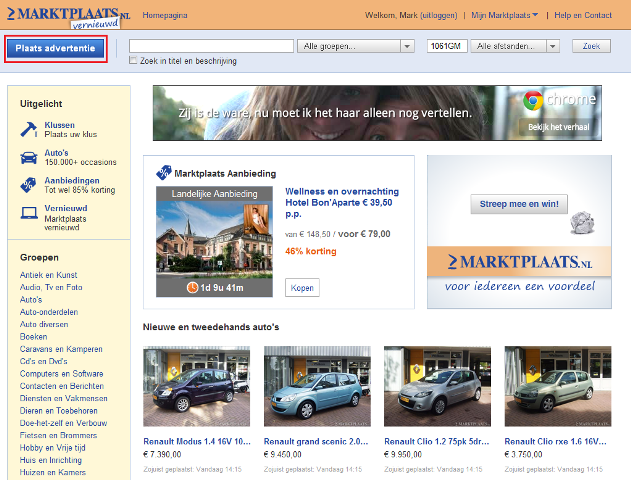The width and height of the screenshot is (631, 480).
Task: Open the Renault Clio 1.2 thumbnail
Action: point(437,386)
